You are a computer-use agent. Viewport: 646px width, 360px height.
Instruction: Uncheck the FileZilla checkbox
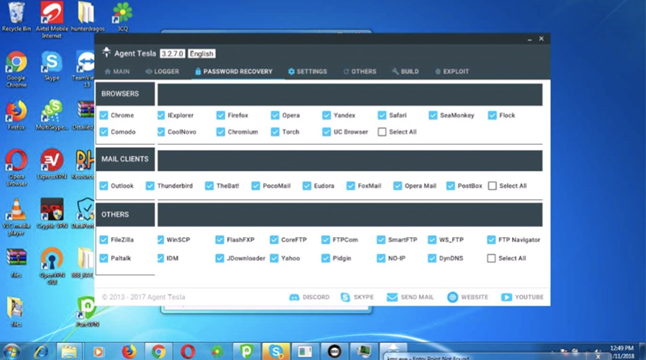tap(104, 240)
